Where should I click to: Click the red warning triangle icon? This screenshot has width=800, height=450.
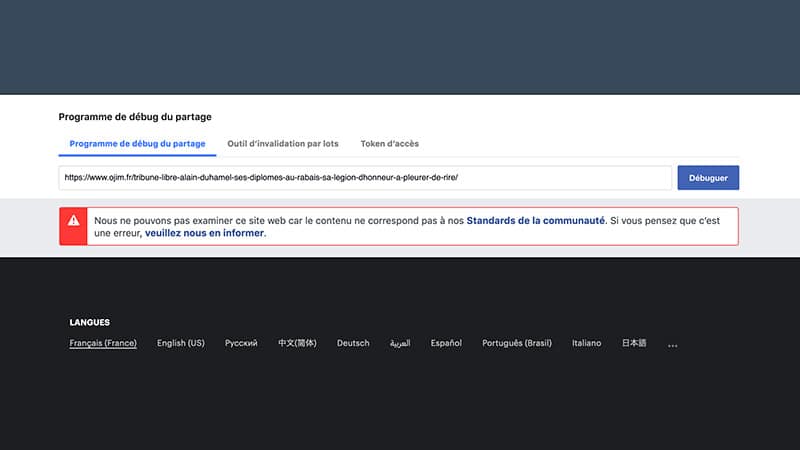(73, 221)
